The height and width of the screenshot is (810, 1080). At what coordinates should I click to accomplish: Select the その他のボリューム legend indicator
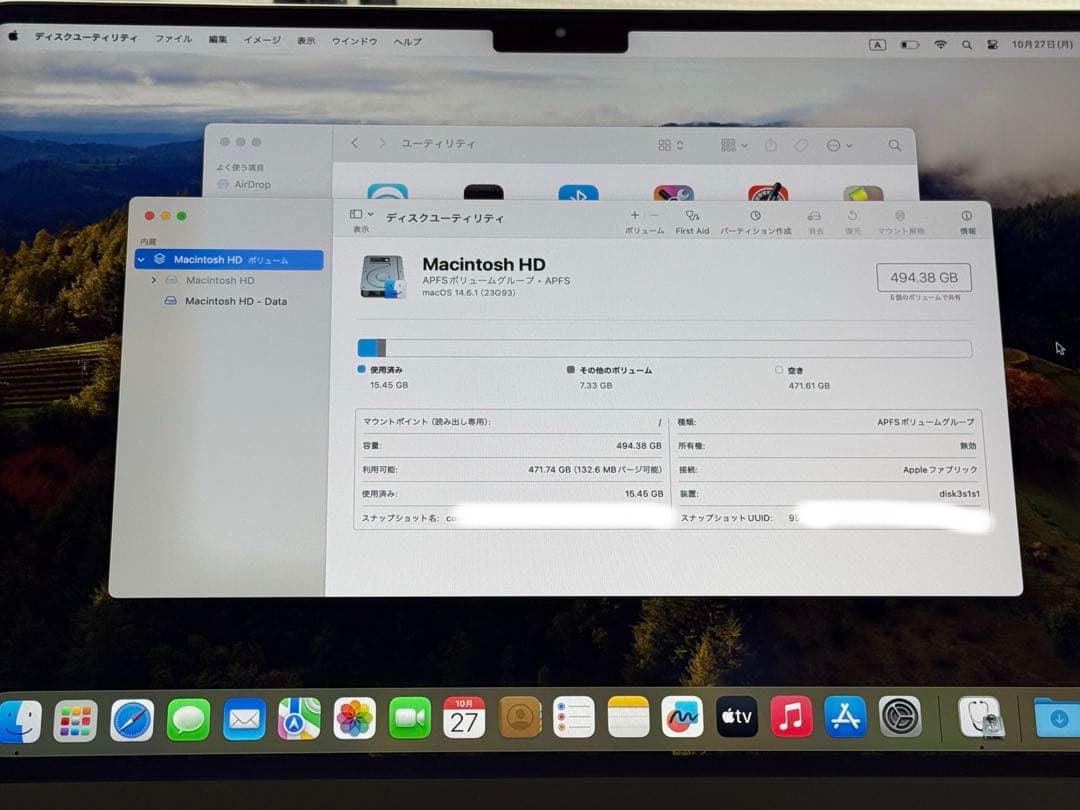coord(570,369)
